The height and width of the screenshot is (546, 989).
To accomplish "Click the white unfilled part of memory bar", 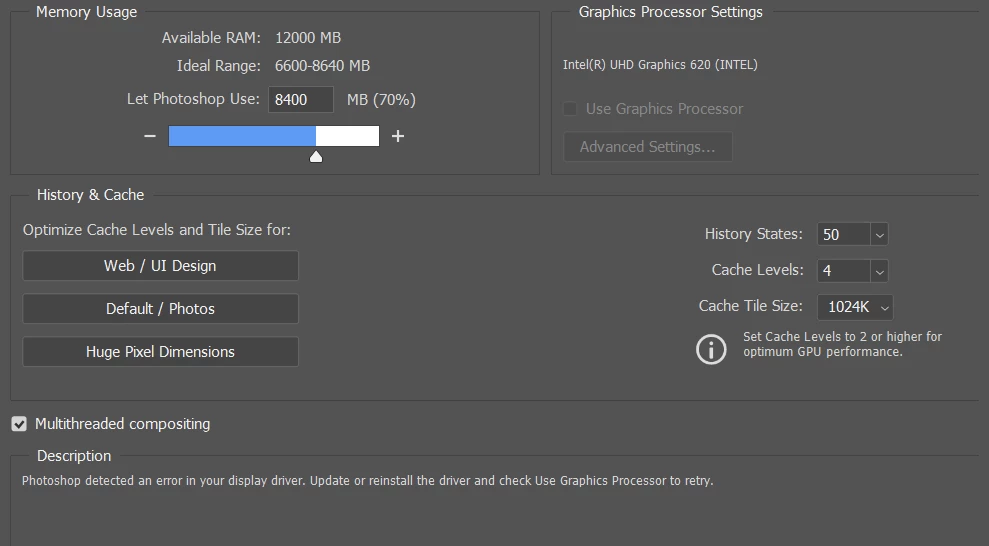I will click(x=347, y=136).
